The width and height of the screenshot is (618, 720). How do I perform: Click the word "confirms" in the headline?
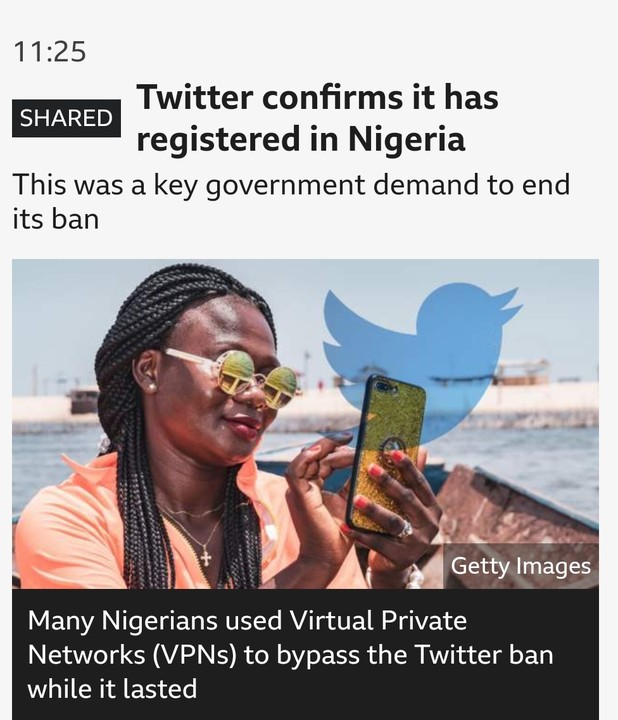point(328,98)
